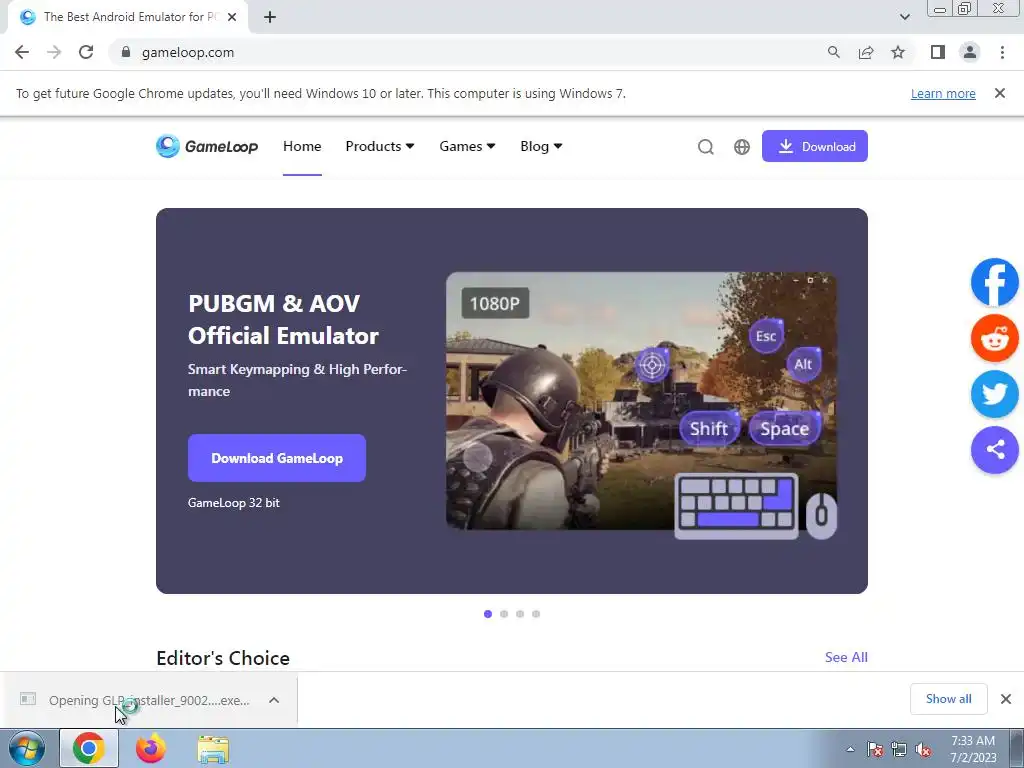Open Chrome three-dot menu
Viewport: 1024px width, 768px height.
click(1002, 52)
